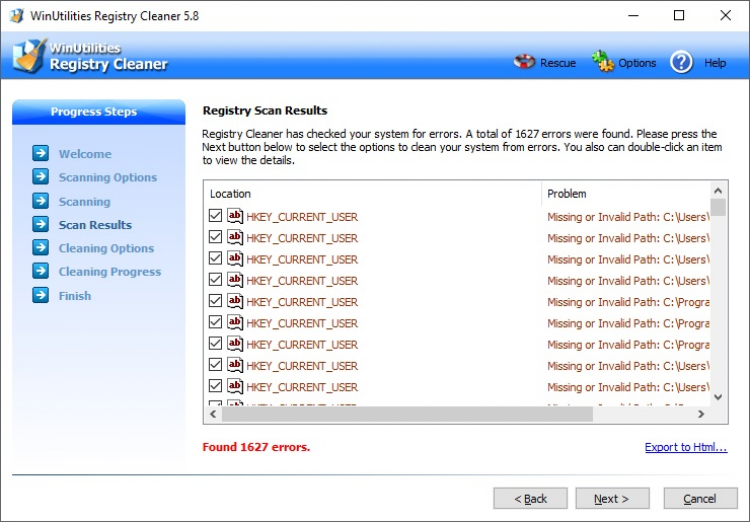Go back with the Back button
Screen dimensions: 750x522
[x=530, y=499]
